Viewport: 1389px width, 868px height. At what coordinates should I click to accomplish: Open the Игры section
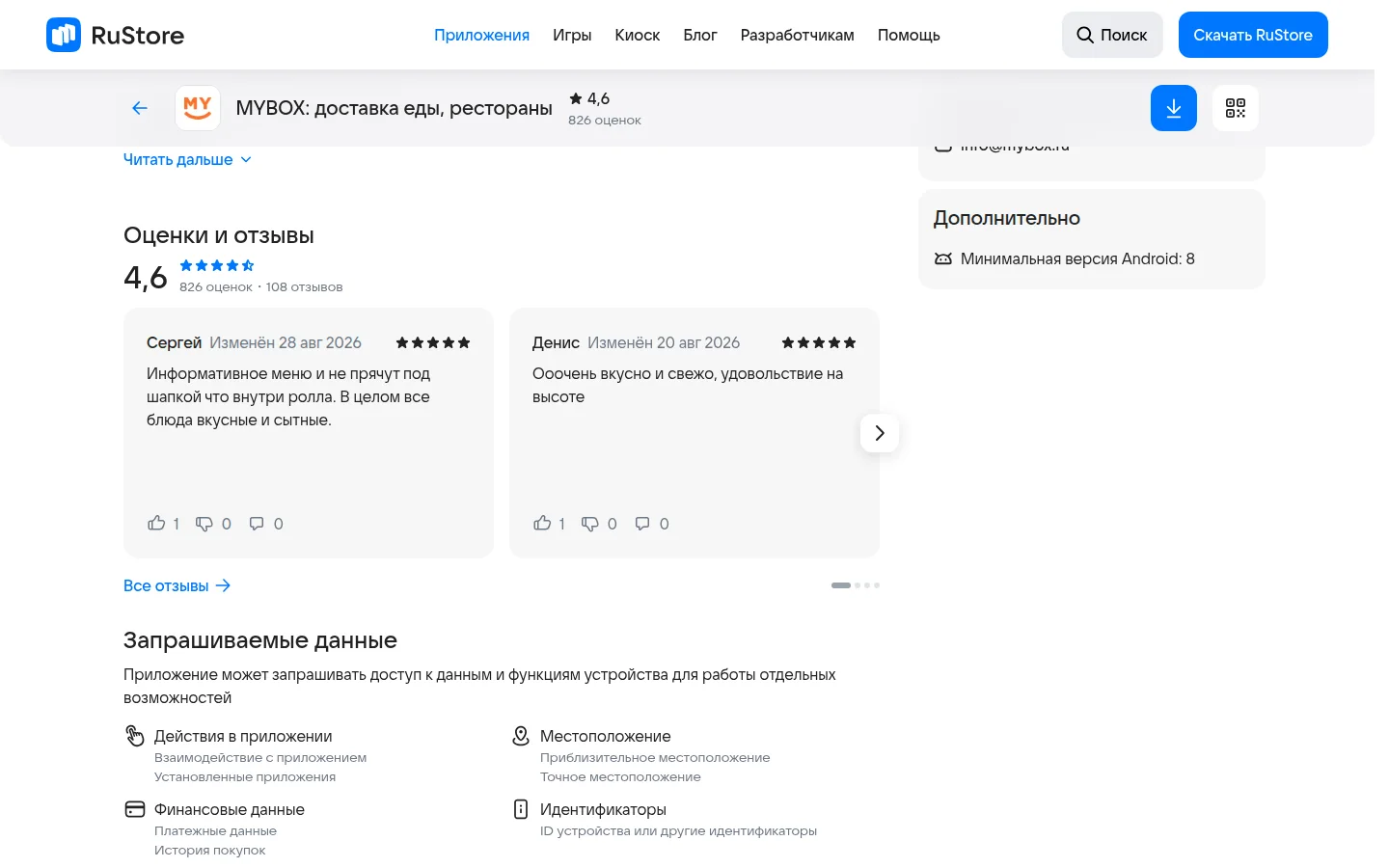point(572,35)
